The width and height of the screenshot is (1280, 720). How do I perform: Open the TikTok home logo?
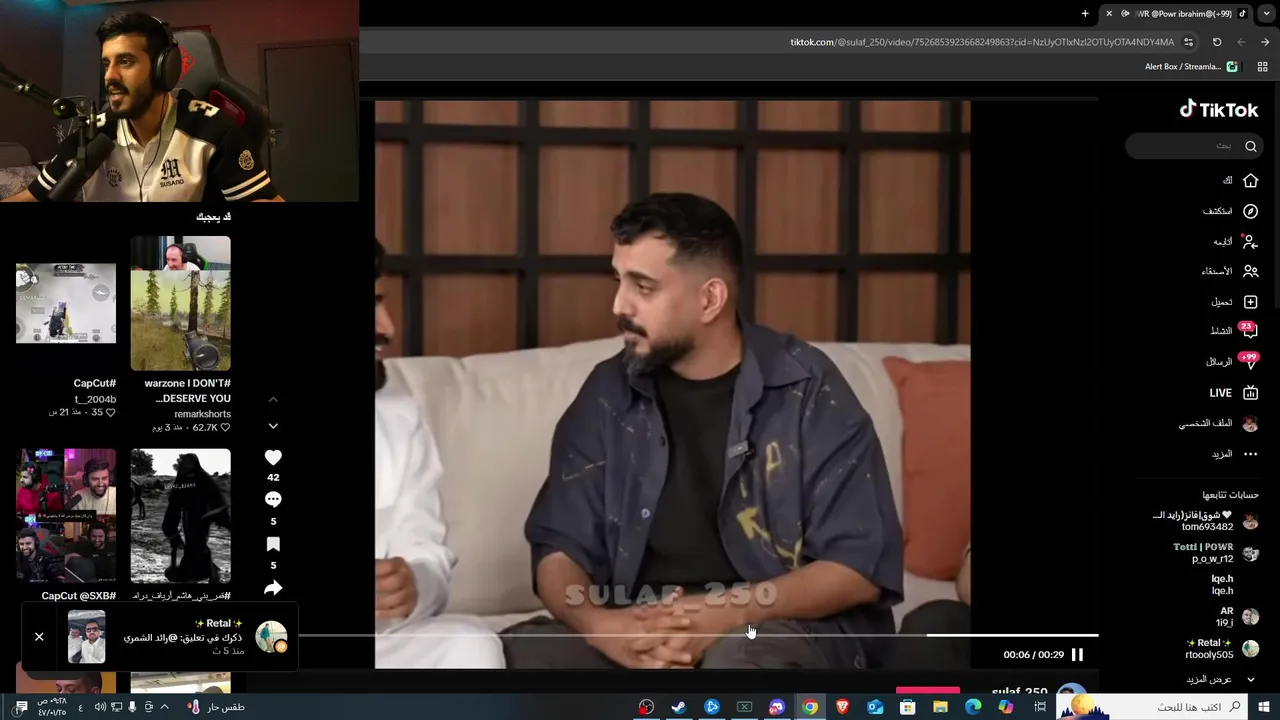1218,110
